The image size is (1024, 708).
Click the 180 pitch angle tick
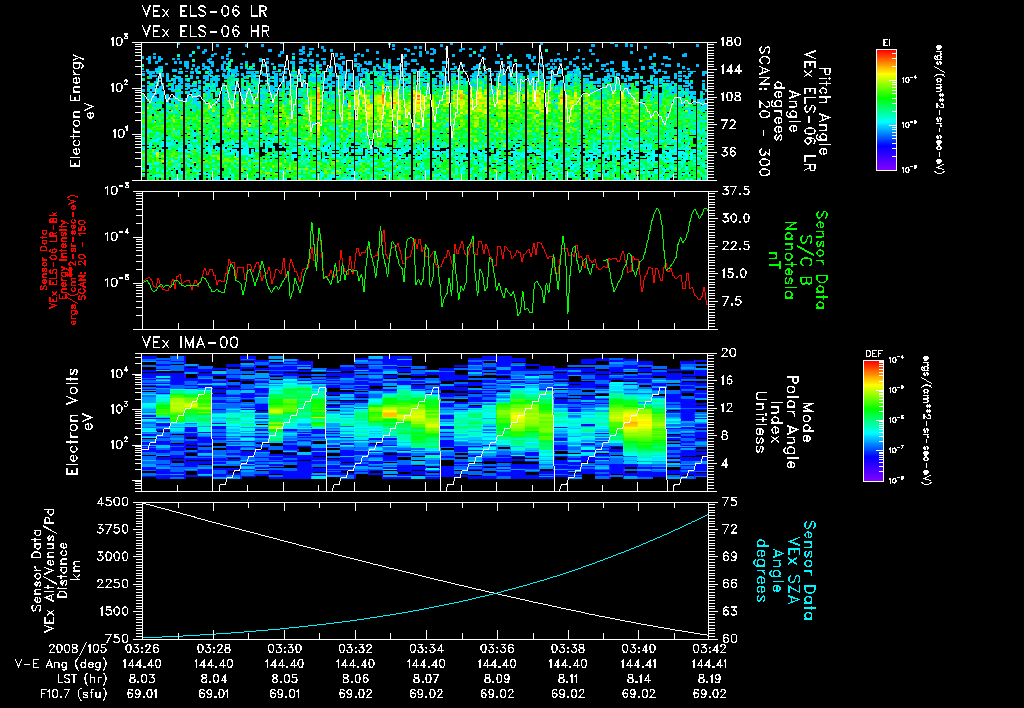[731, 42]
